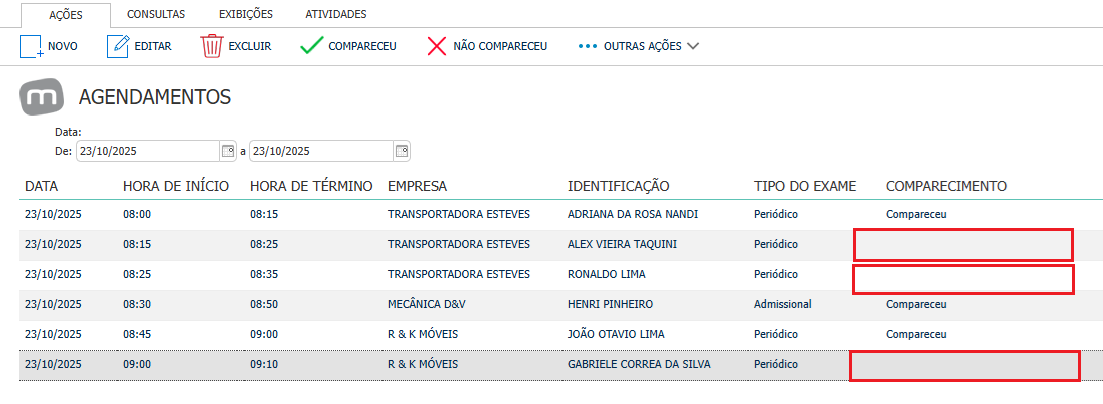Select the ALEX VIEIRA TAQUINI appointment row
Viewport: 1103px width, 404px height.
point(552,245)
